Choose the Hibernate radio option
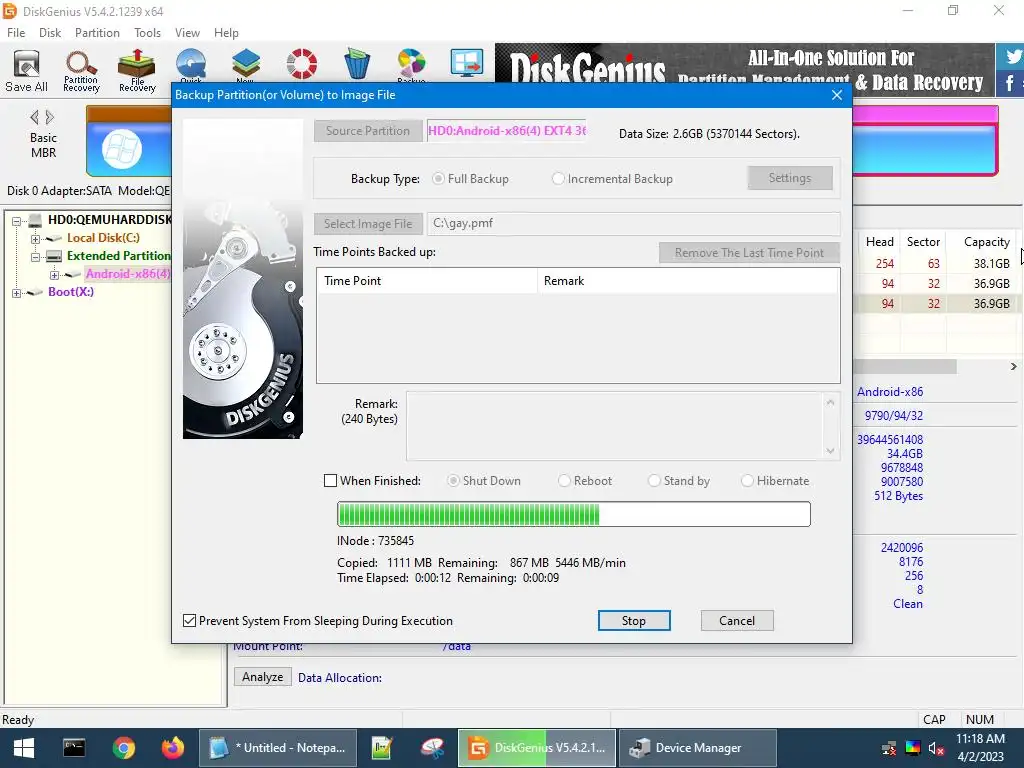This screenshot has width=1024, height=768. point(747,481)
